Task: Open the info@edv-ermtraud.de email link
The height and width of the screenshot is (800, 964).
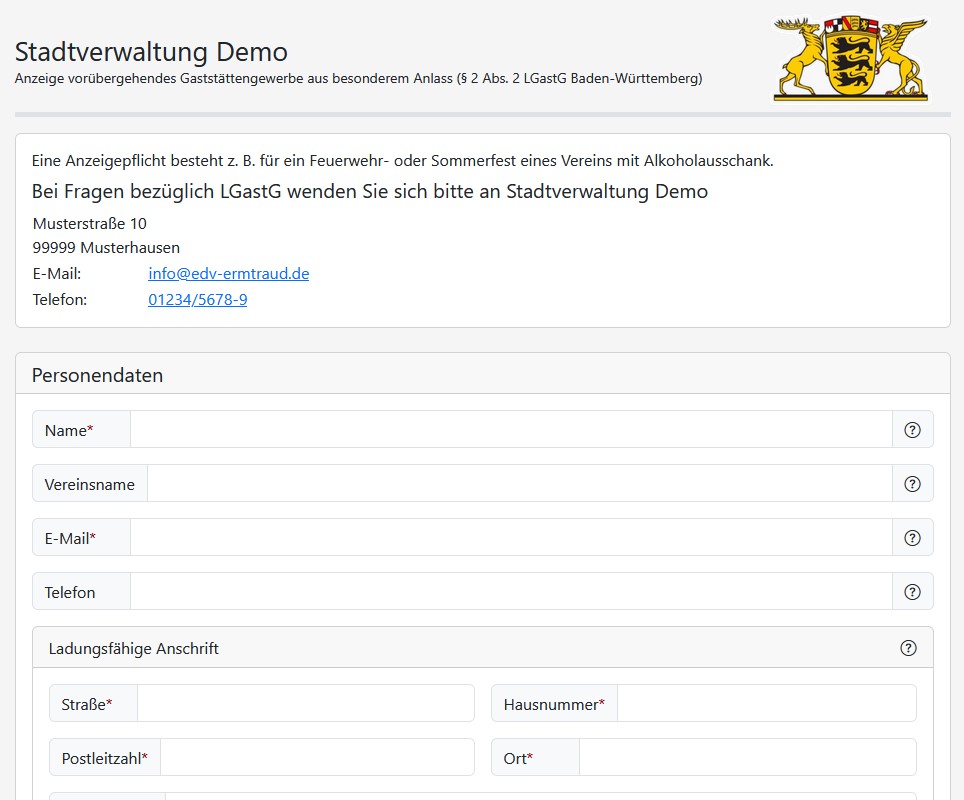Action: [228, 274]
